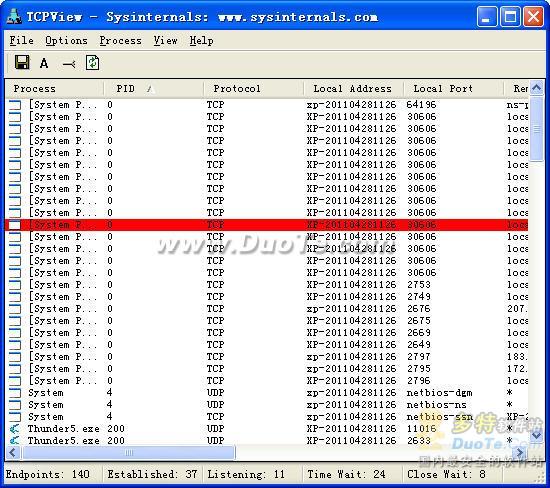Select Thunder5.exe row with port 2633
This screenshot has height=488, width=550.
tap(267, 440)
